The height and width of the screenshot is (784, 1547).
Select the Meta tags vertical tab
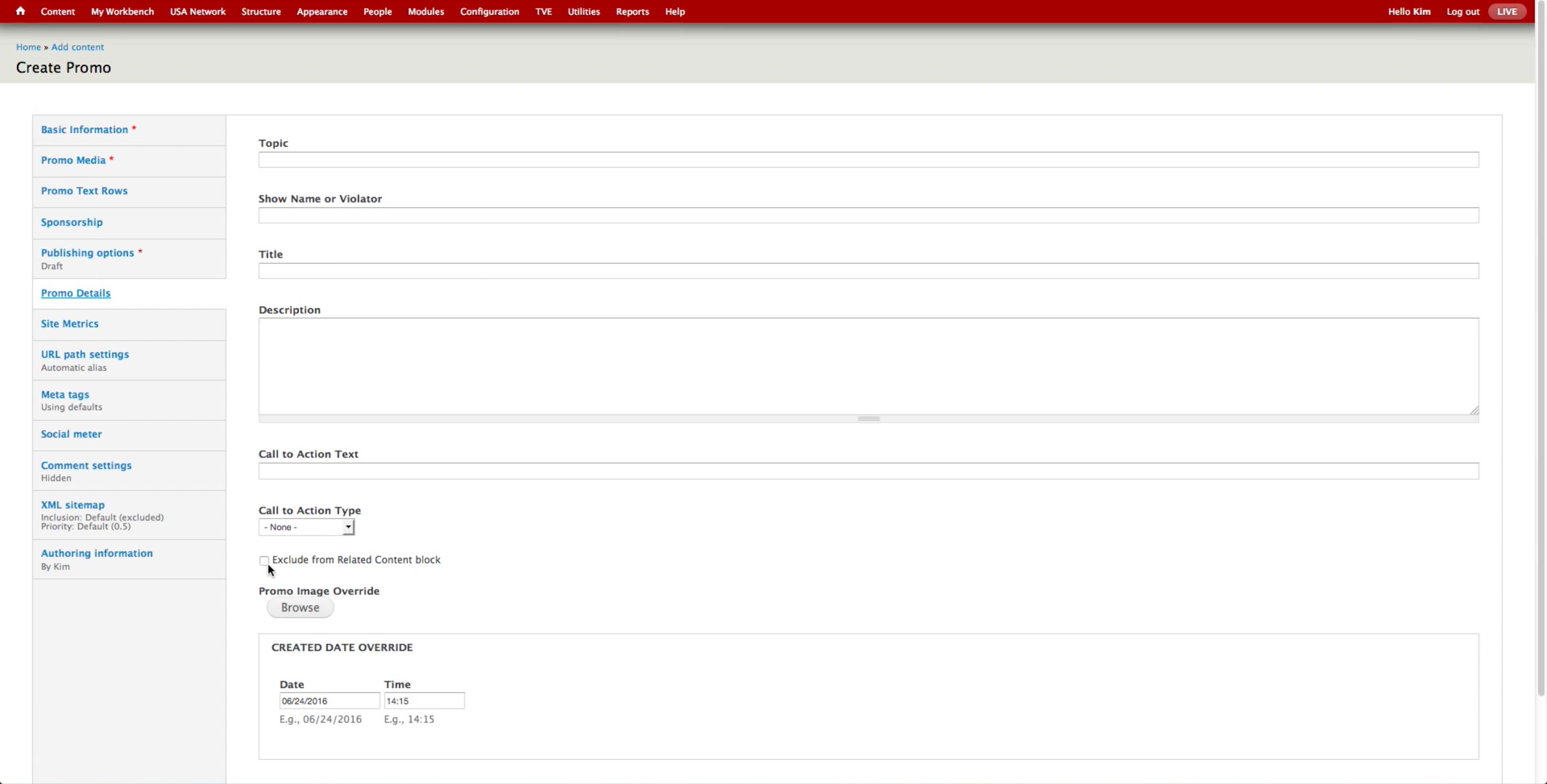pos(65,394)
